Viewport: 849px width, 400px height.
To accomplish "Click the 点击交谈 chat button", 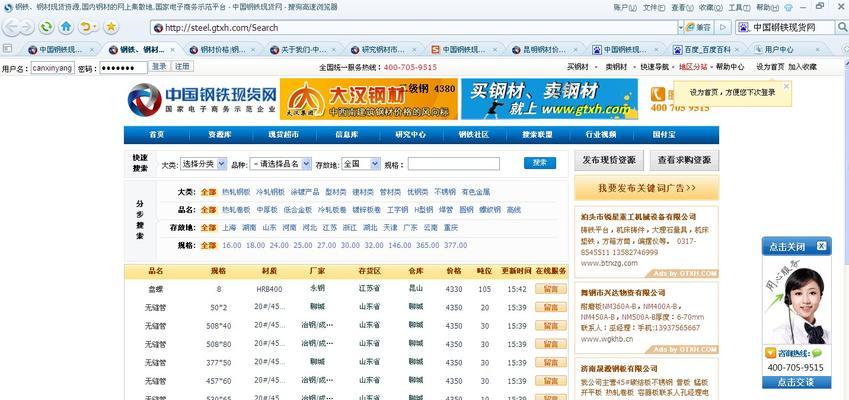I will point(796,382).
